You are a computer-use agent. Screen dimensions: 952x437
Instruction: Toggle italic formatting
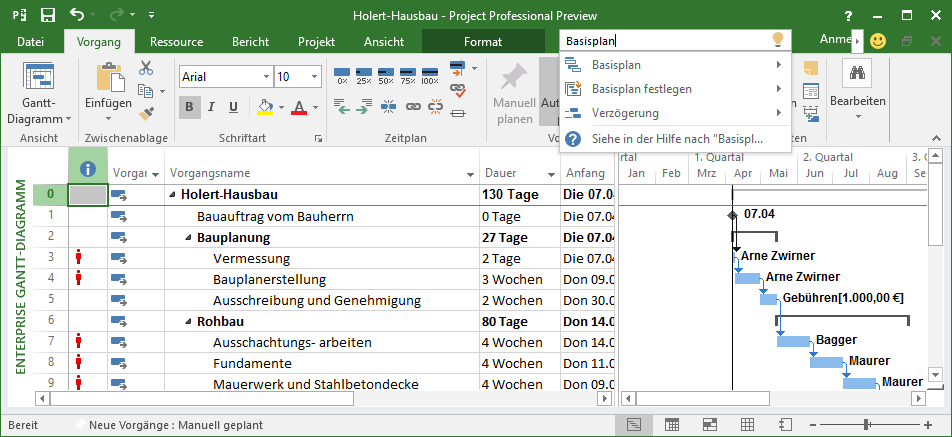click(x=211, y=107)
